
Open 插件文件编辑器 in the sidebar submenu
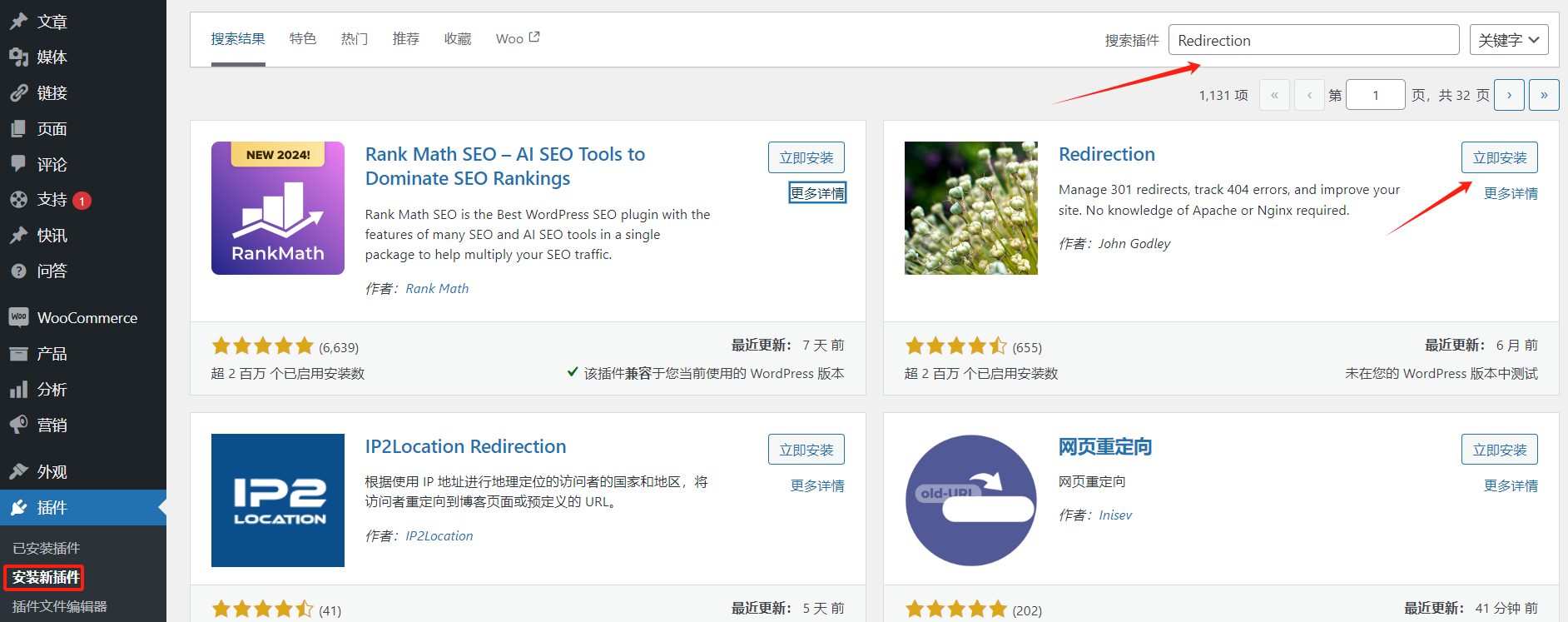(60, 606)
